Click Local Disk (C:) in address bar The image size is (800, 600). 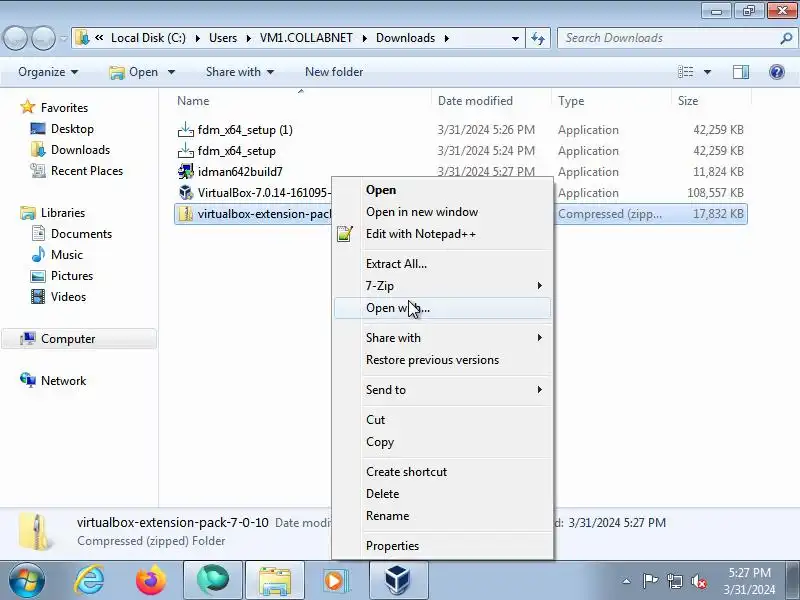(148, 38)
